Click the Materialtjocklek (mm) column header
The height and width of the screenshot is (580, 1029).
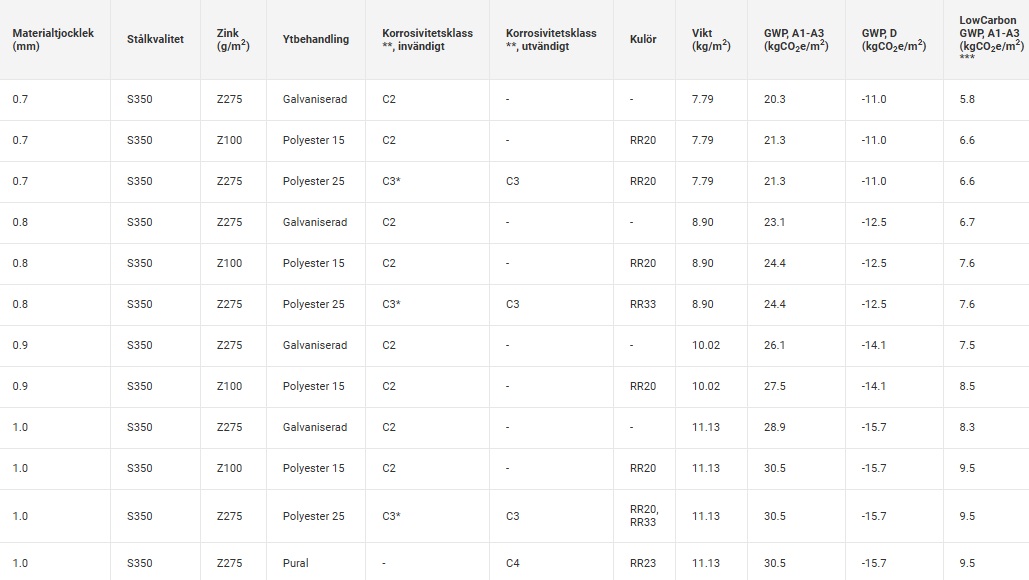pos(53,39)
